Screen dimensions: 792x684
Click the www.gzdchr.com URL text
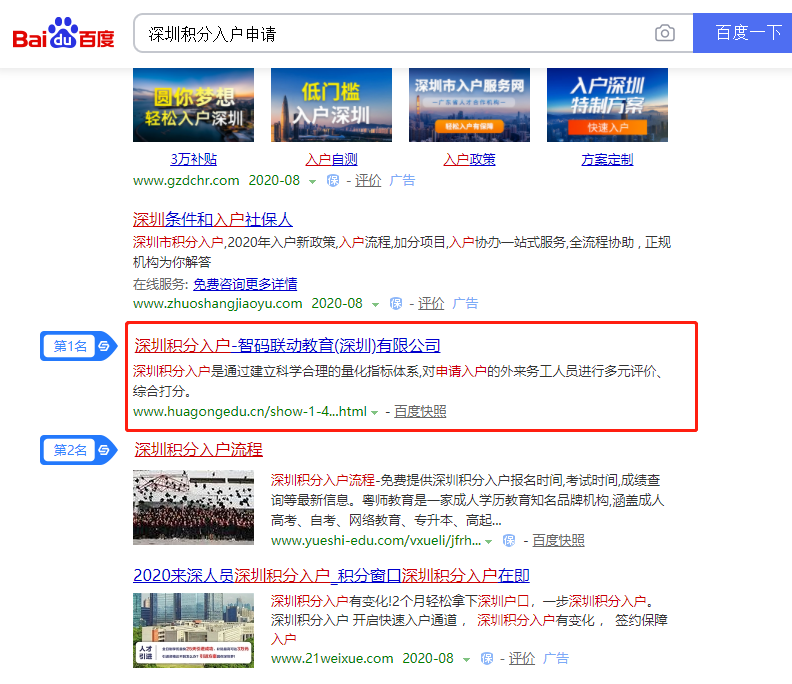(186, 180)
